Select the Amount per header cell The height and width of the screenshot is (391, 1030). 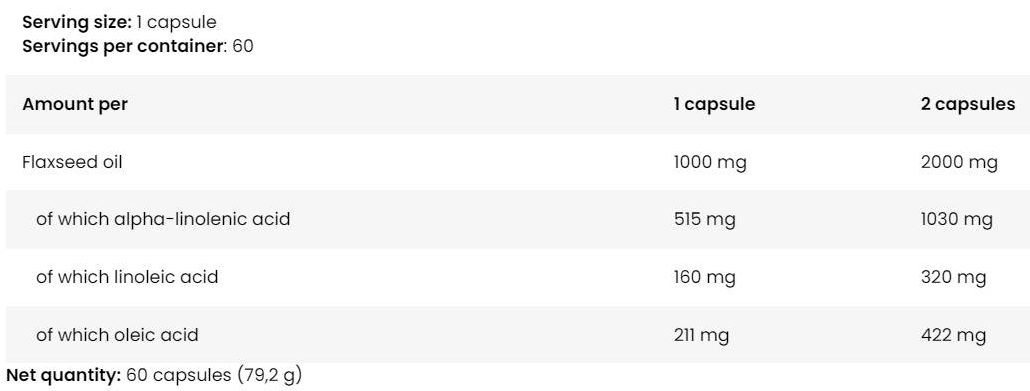(75, 104)
